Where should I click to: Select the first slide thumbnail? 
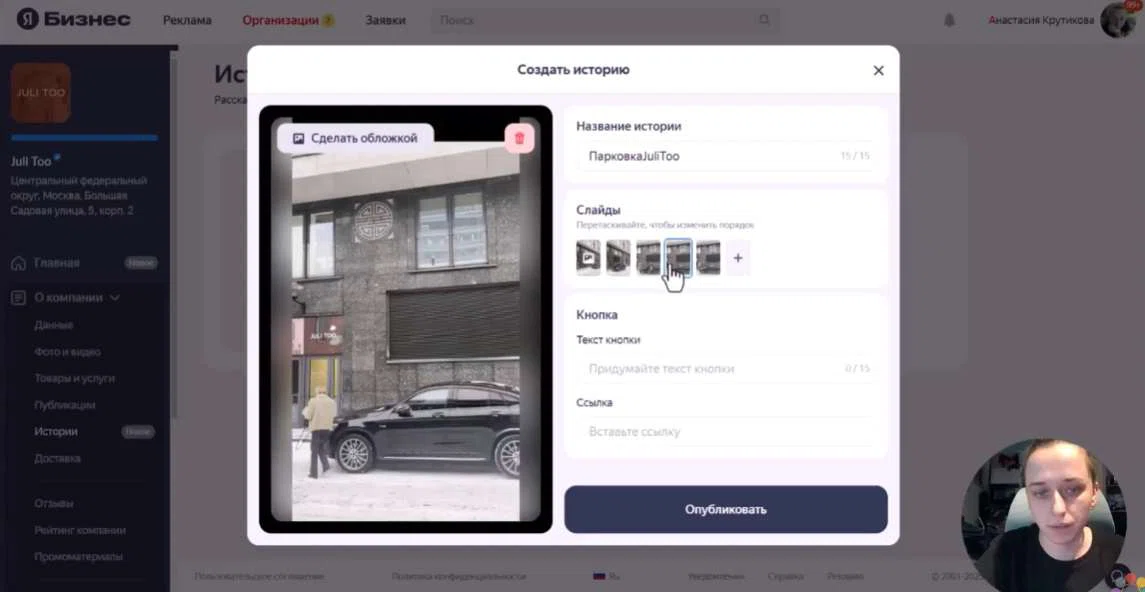pyautogui.click(x=588, y=258)
